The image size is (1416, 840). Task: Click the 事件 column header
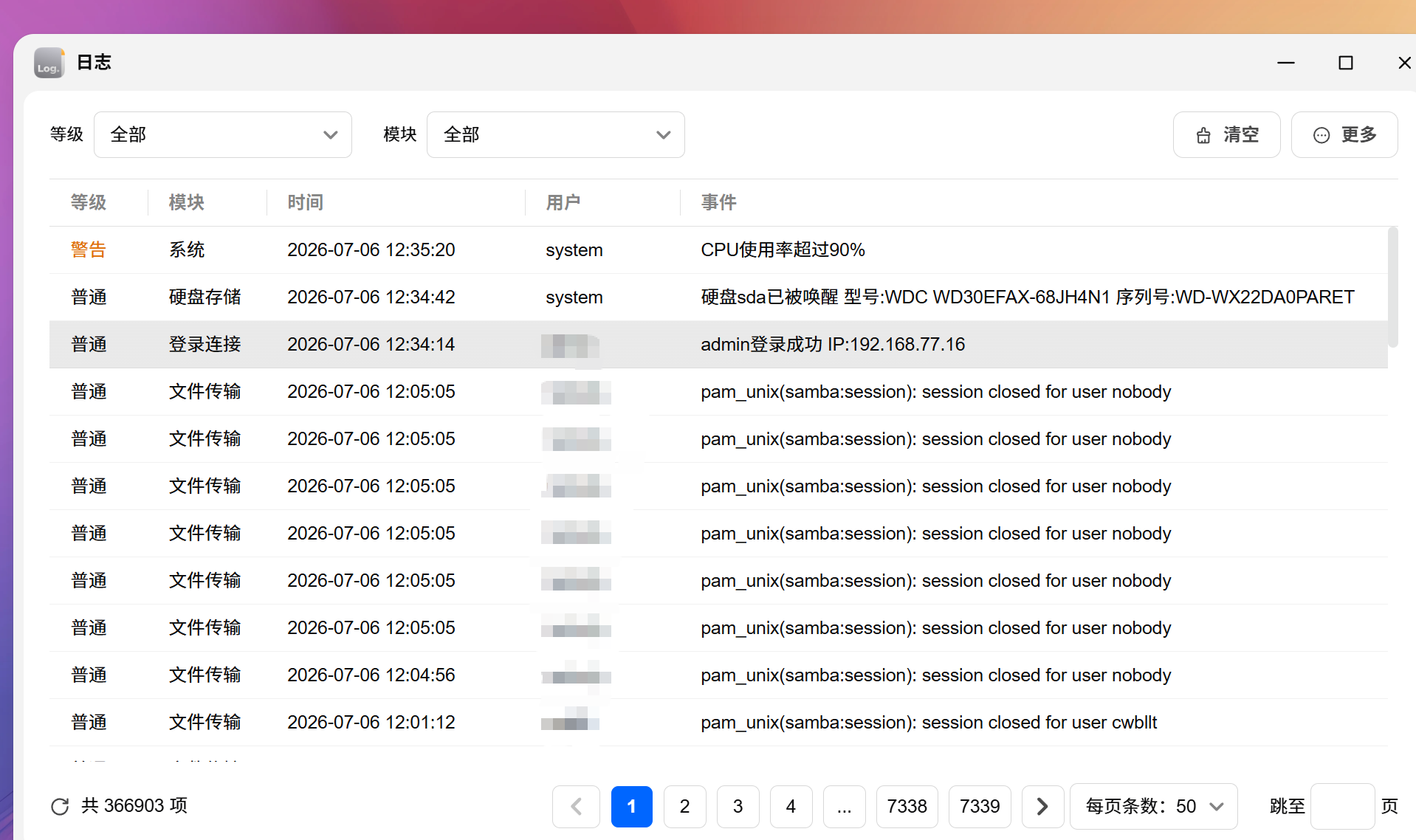pos(718,202)
